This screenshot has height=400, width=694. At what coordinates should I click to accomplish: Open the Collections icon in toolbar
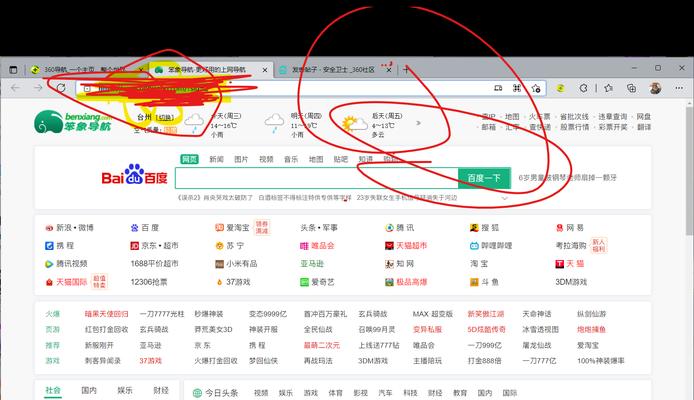(x=632, y=88)
